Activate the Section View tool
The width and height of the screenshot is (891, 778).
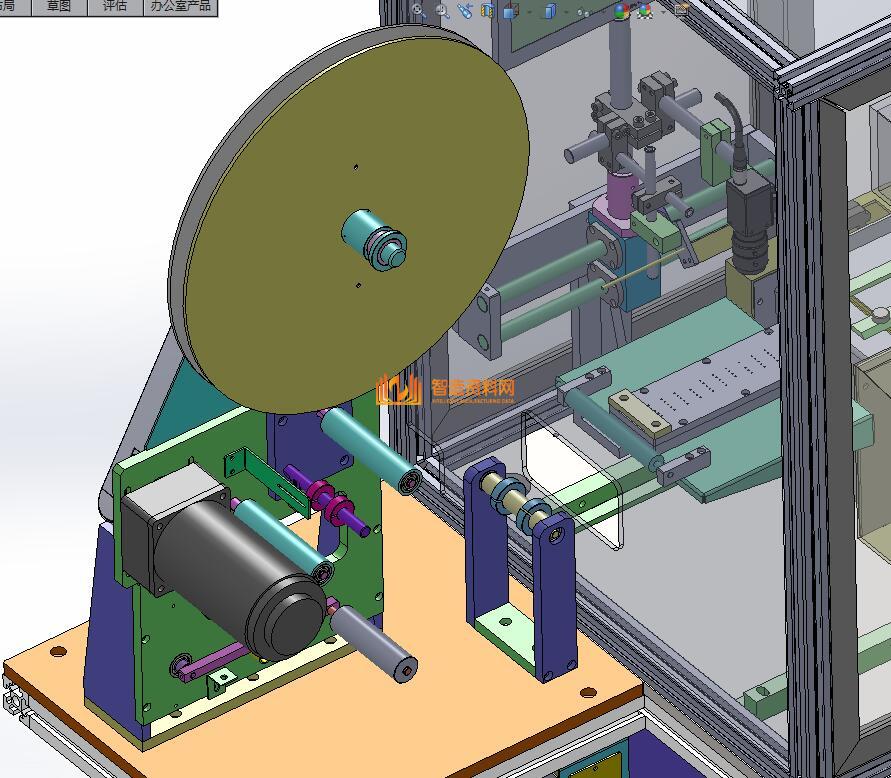pos(487,11)
